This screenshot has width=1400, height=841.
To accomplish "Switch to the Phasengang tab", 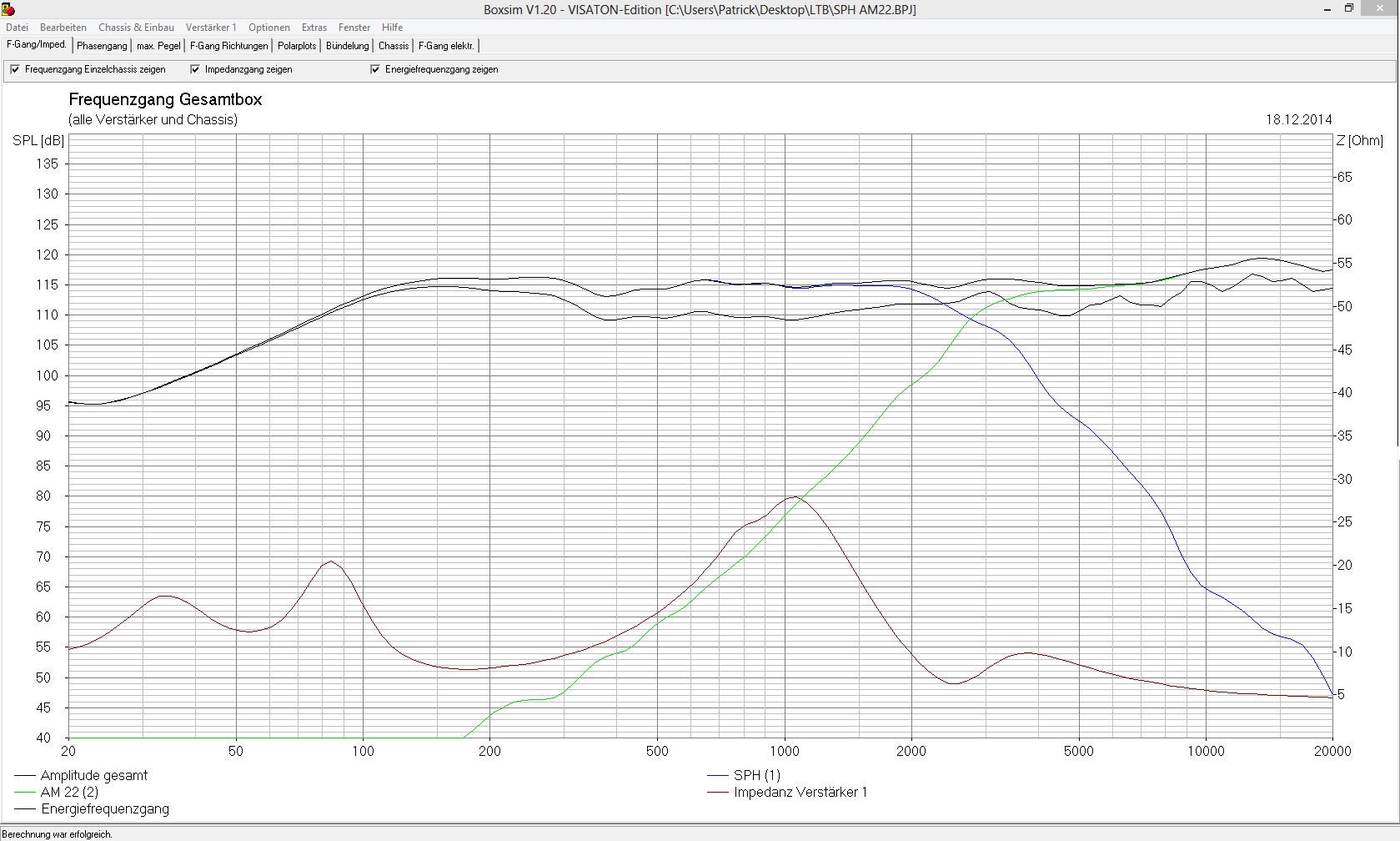I will pos(102,46).
